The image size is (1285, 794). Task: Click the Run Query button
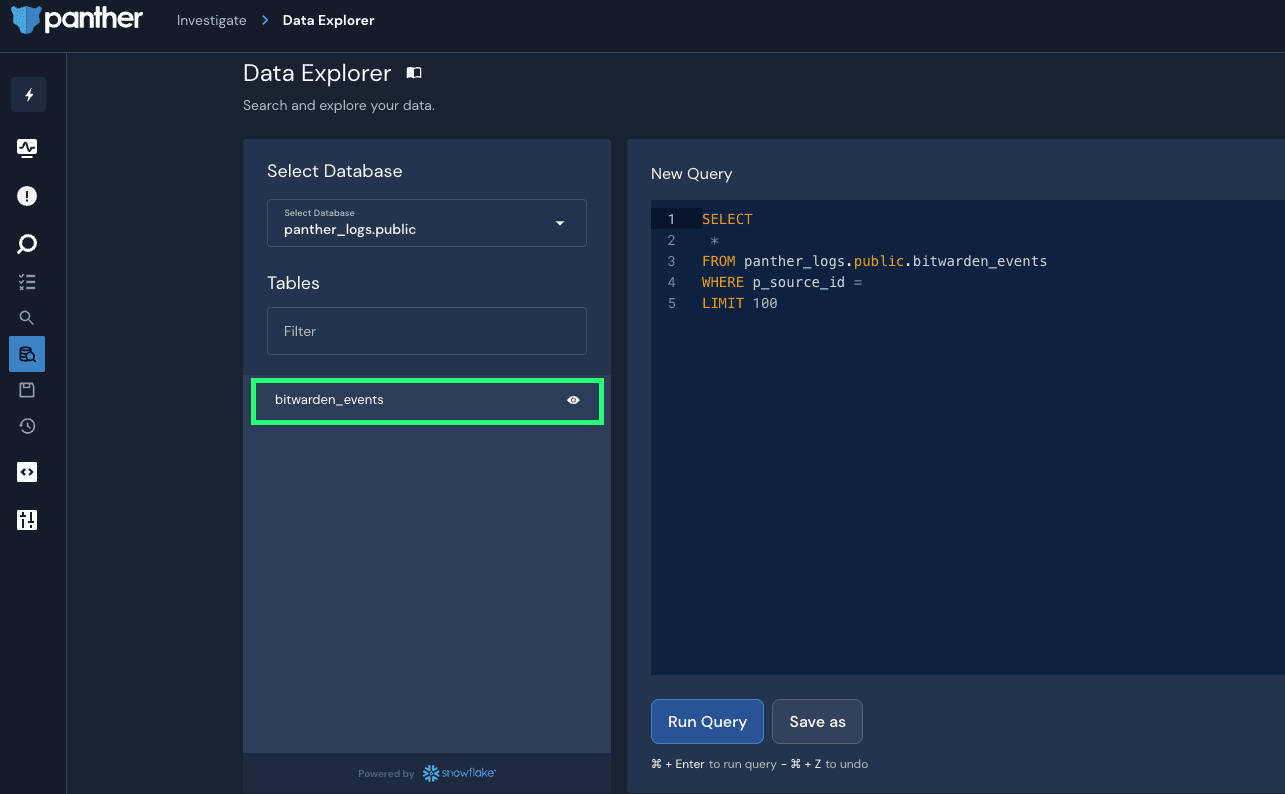tap(707, 721)
